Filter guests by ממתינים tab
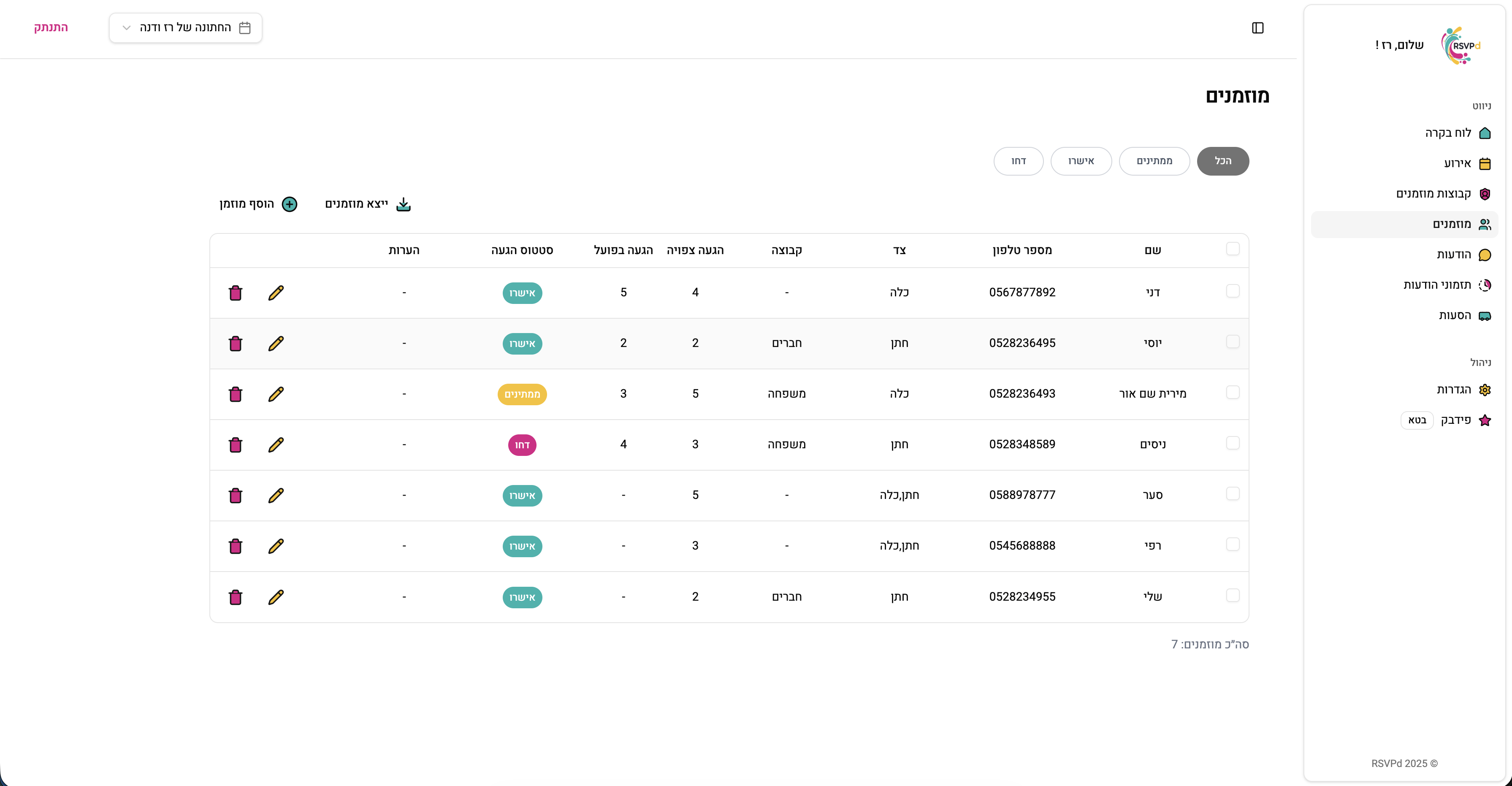 tap(1154, 161)
